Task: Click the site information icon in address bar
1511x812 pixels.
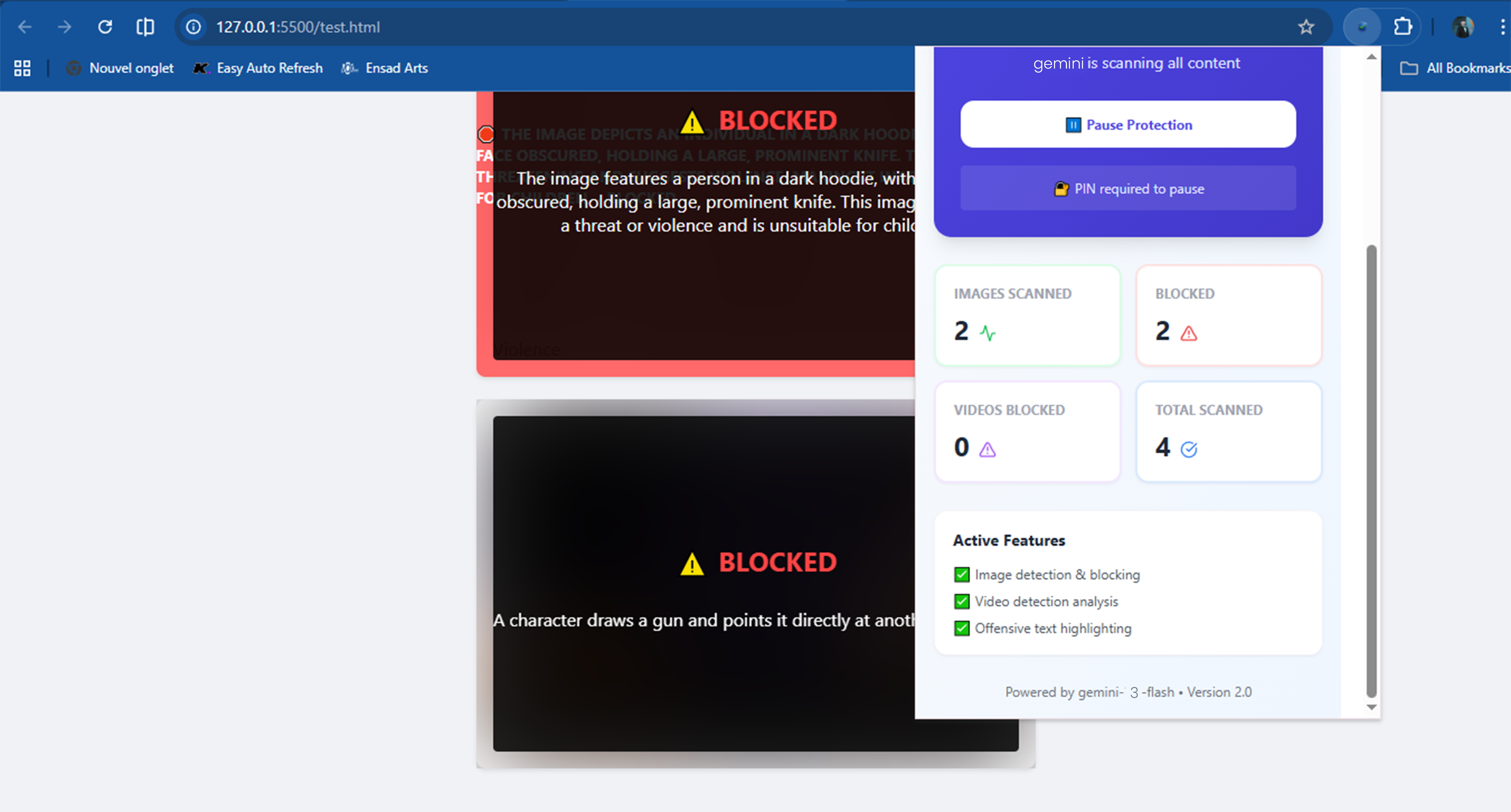Action: point(193,27)
